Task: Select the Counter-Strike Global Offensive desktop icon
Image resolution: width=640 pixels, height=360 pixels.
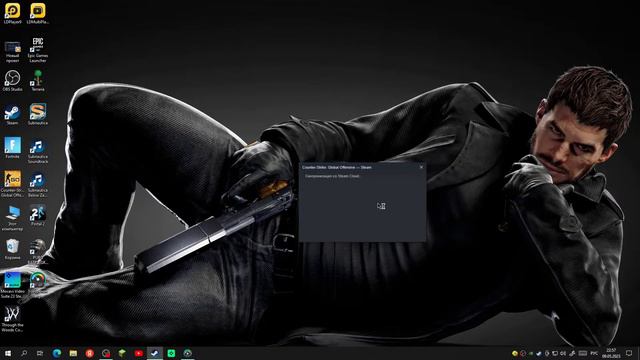Action: (x=13, y=184)
